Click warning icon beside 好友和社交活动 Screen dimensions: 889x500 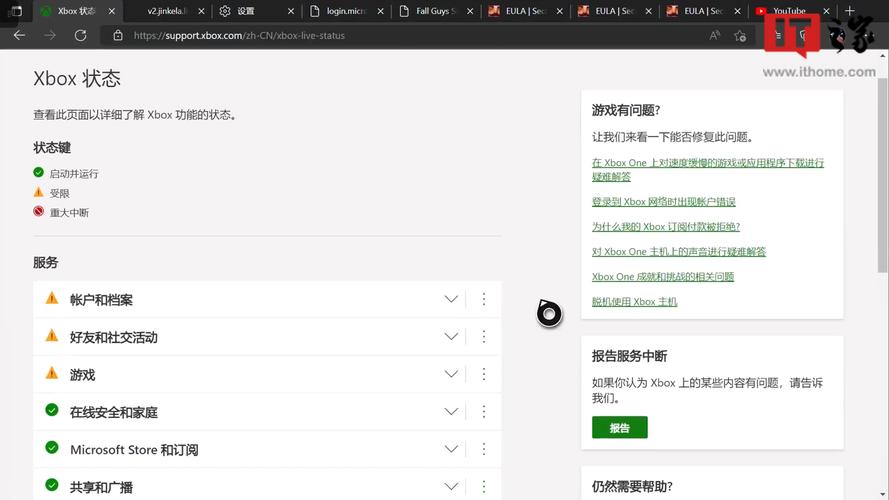(52, 335)
